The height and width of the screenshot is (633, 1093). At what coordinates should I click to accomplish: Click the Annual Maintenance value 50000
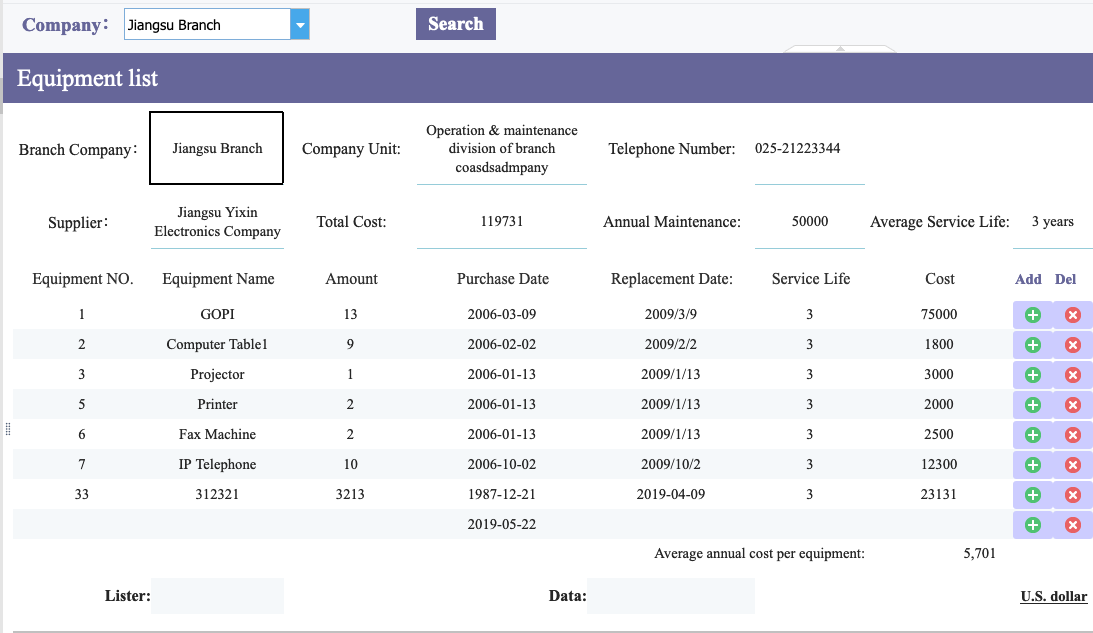[810, 221]
